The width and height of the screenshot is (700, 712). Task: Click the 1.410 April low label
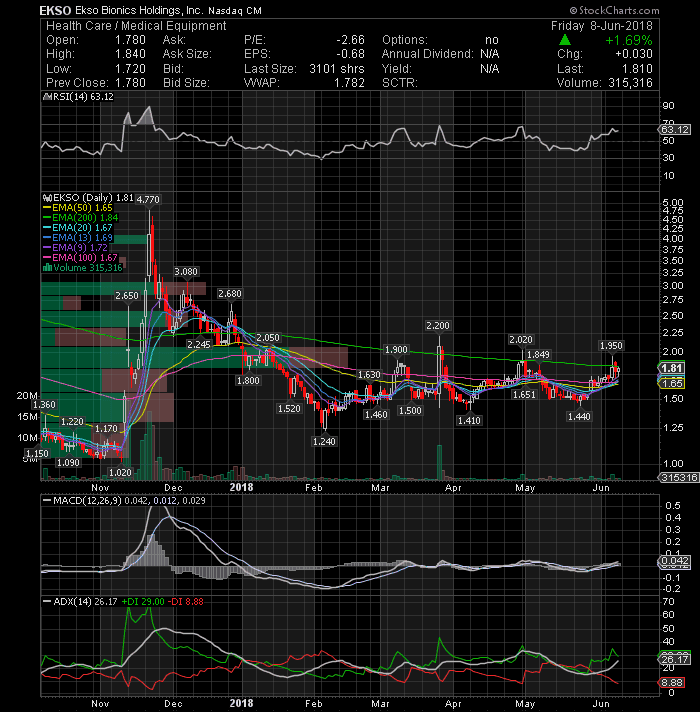pos(469,420)
